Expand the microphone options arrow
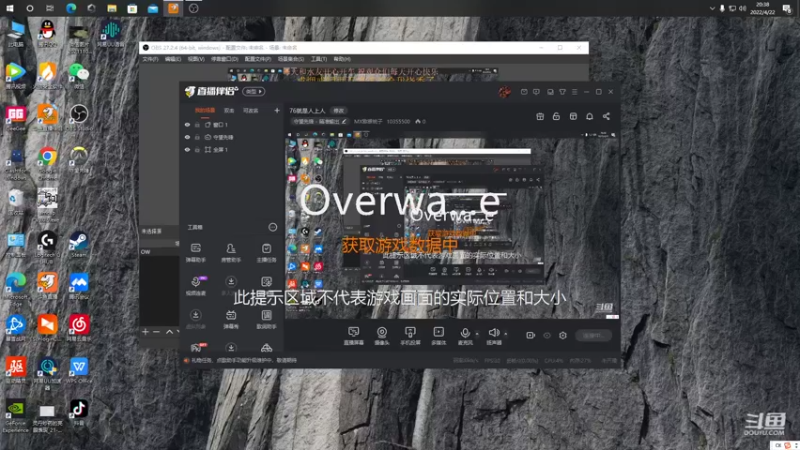Viewport: 800px width, 450px height. [477, 334]
